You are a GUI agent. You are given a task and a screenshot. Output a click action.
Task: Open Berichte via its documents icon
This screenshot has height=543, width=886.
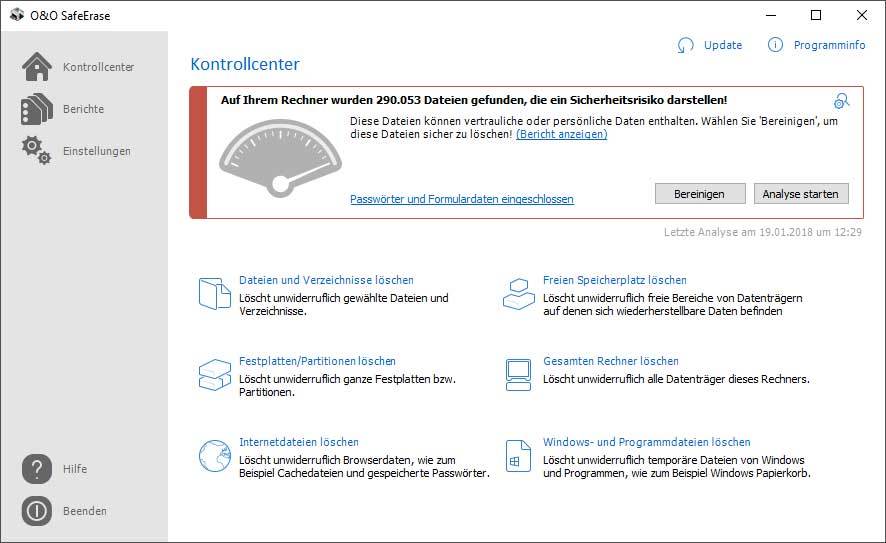(x=37, y=109)
